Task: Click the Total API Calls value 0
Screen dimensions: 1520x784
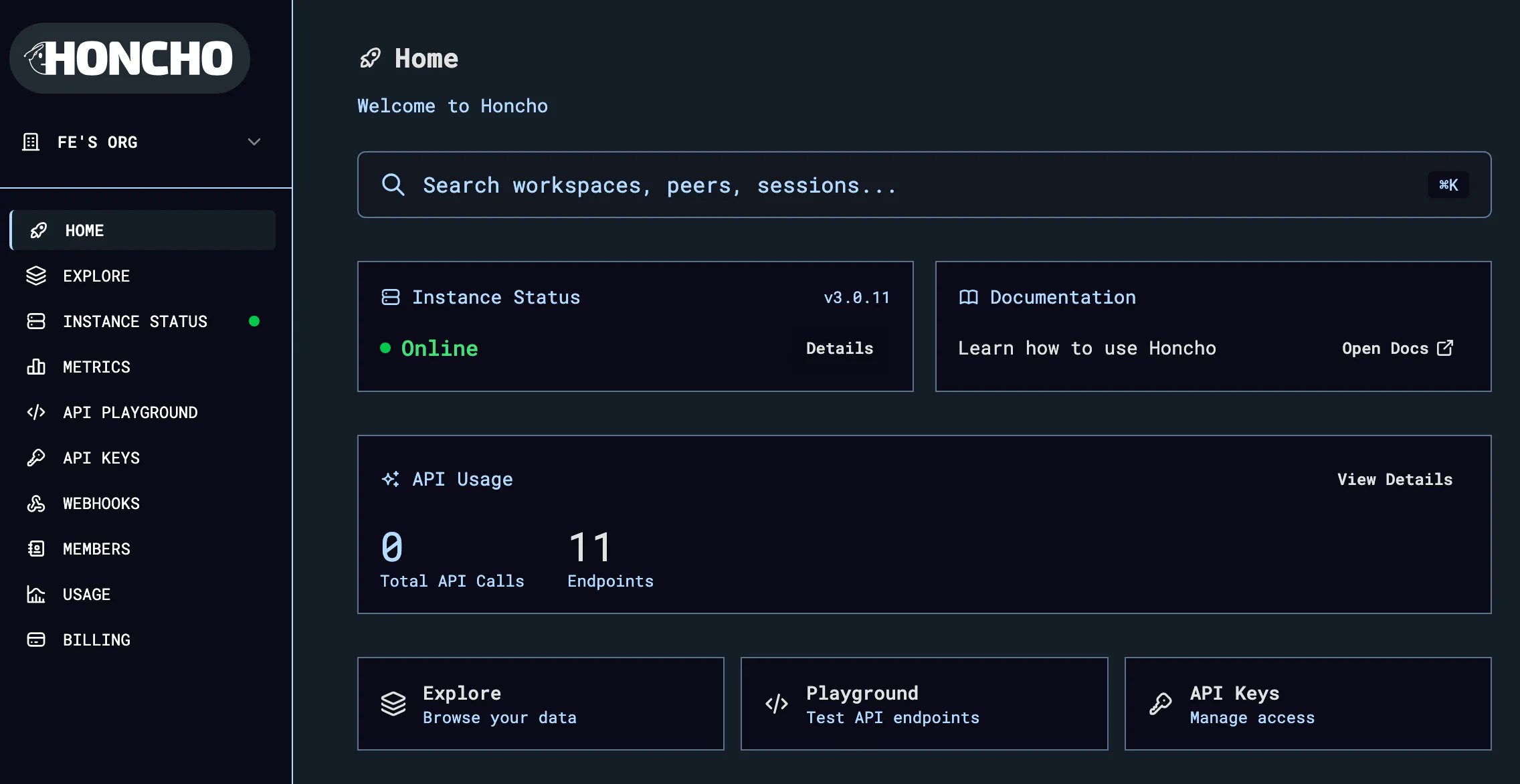Action: click(x=392, y=547)
